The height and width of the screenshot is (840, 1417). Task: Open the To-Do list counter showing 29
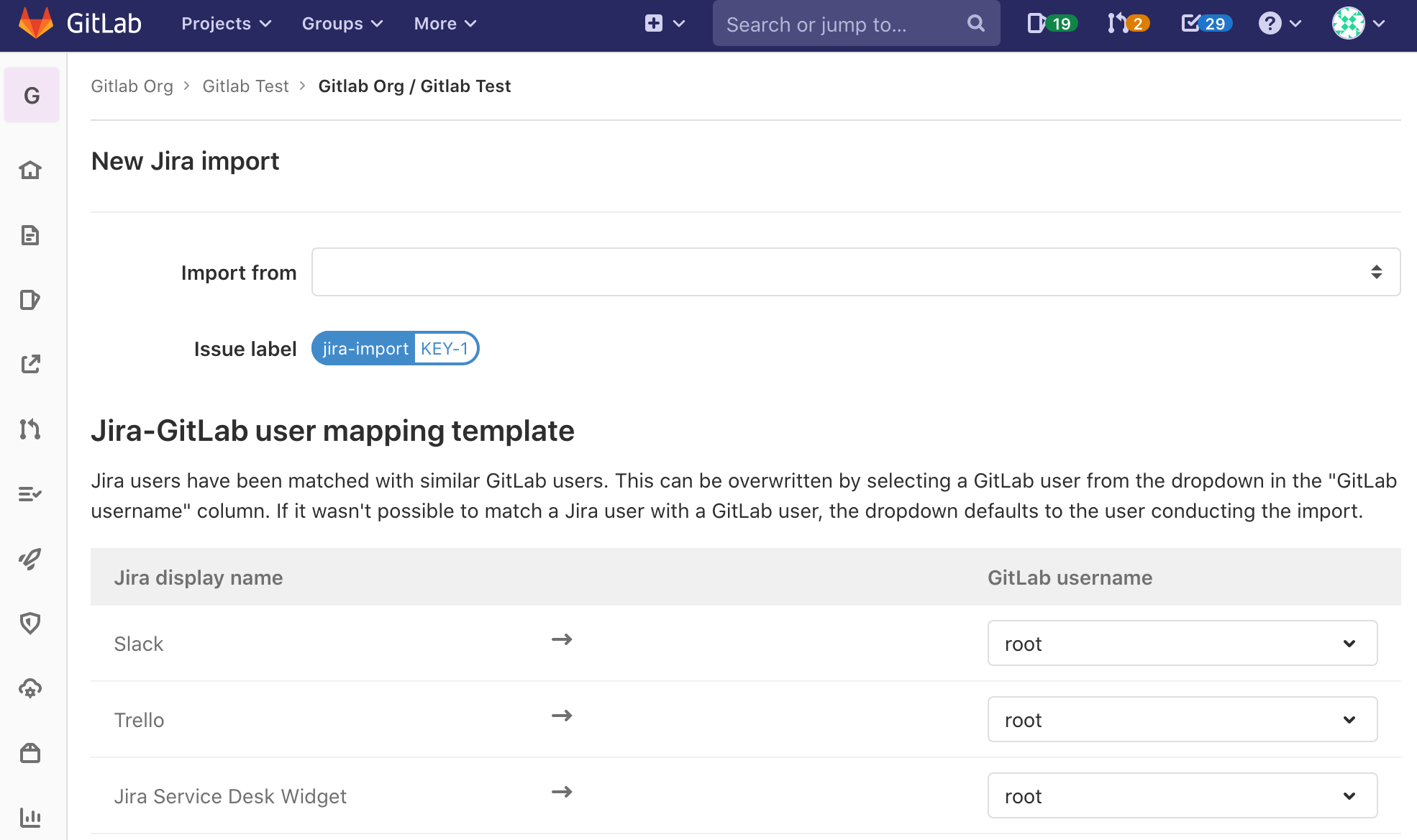tap(1204, 23)
